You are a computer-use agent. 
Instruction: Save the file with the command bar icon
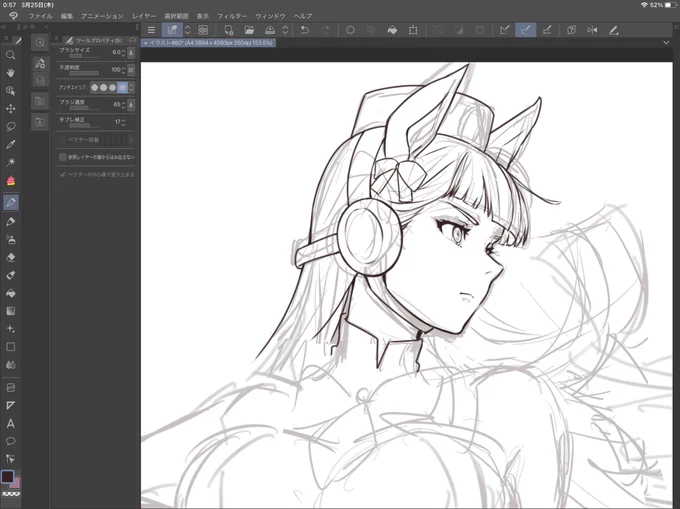270,30
